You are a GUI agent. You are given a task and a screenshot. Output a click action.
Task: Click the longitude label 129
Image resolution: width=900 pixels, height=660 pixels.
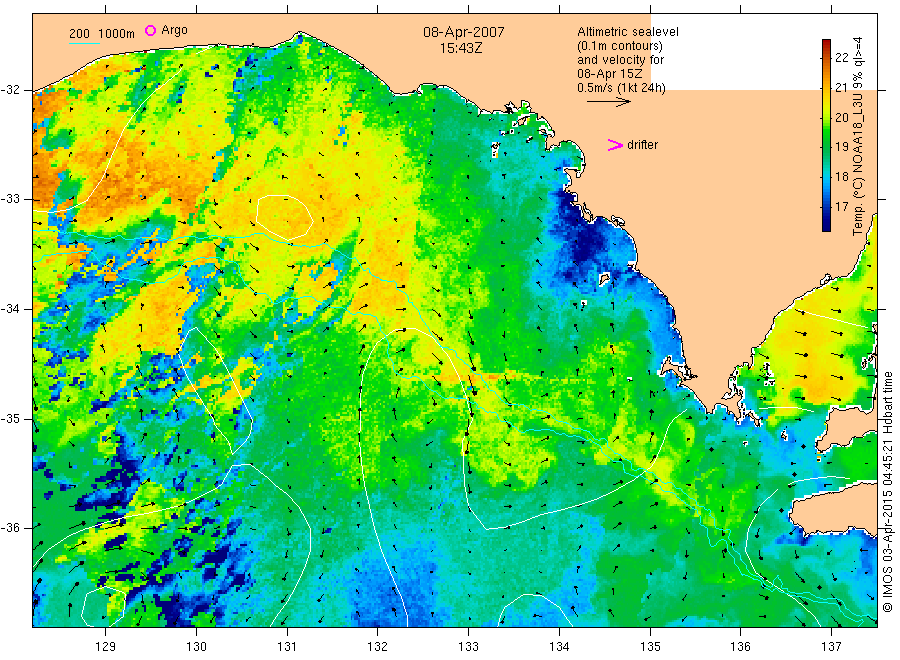pyautogui.click(x=106, y=647)
